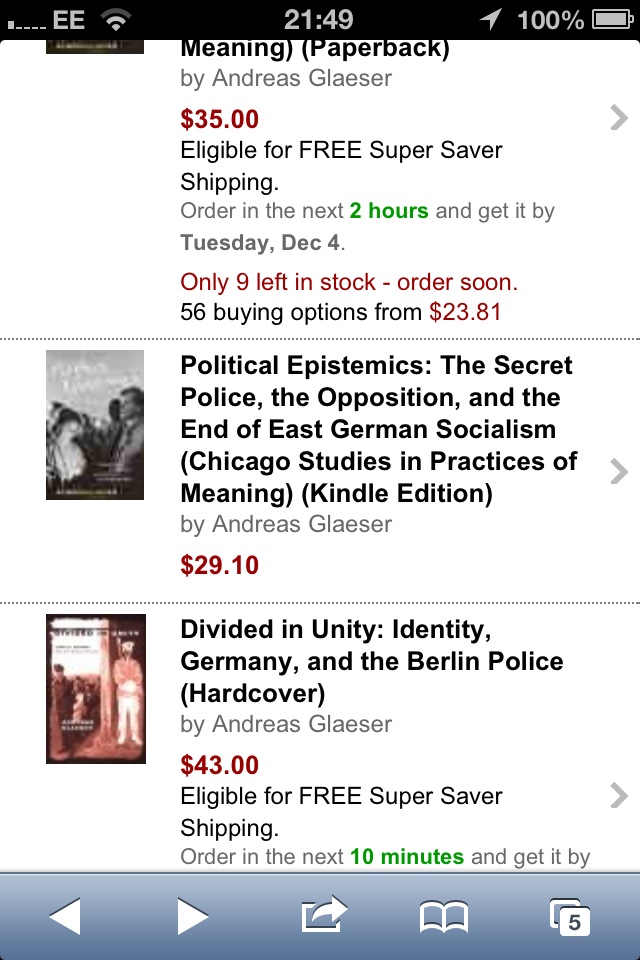Tap the Divided in Unity book cover

[x=96, y=689]
